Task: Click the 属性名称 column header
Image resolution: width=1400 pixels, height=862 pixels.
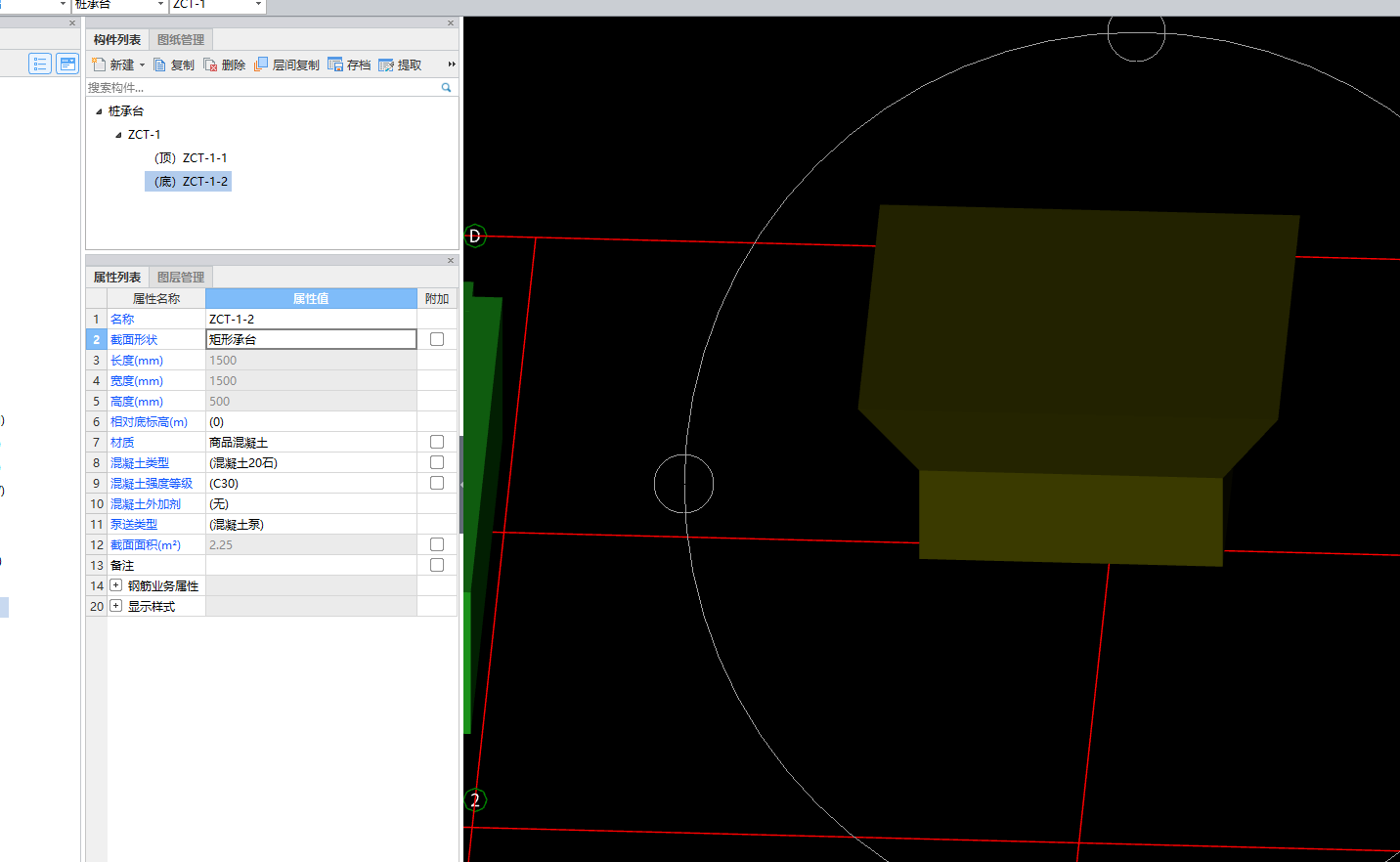Action: (x=156, y=298)
